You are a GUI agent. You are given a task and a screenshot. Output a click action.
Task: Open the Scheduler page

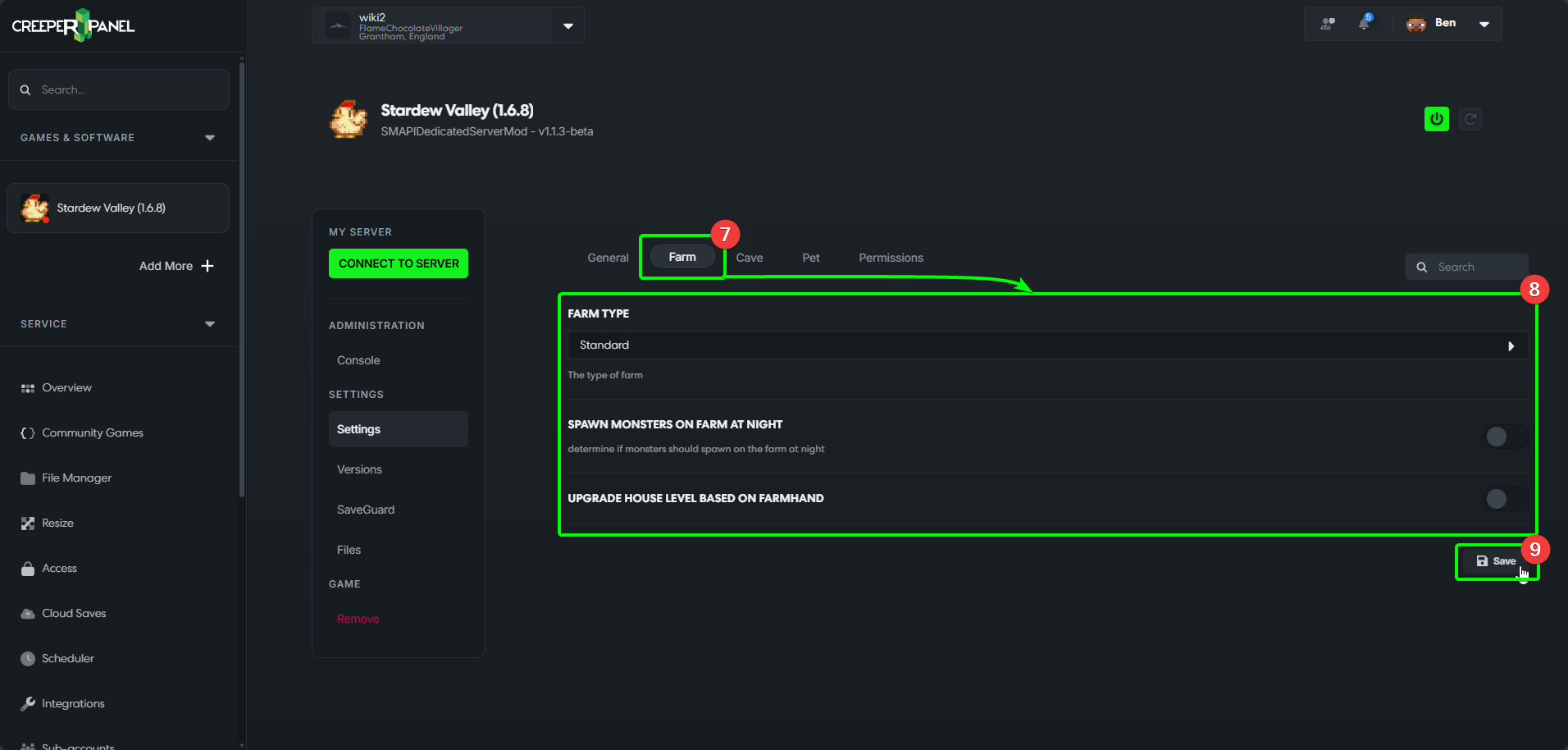click(67, 658)
